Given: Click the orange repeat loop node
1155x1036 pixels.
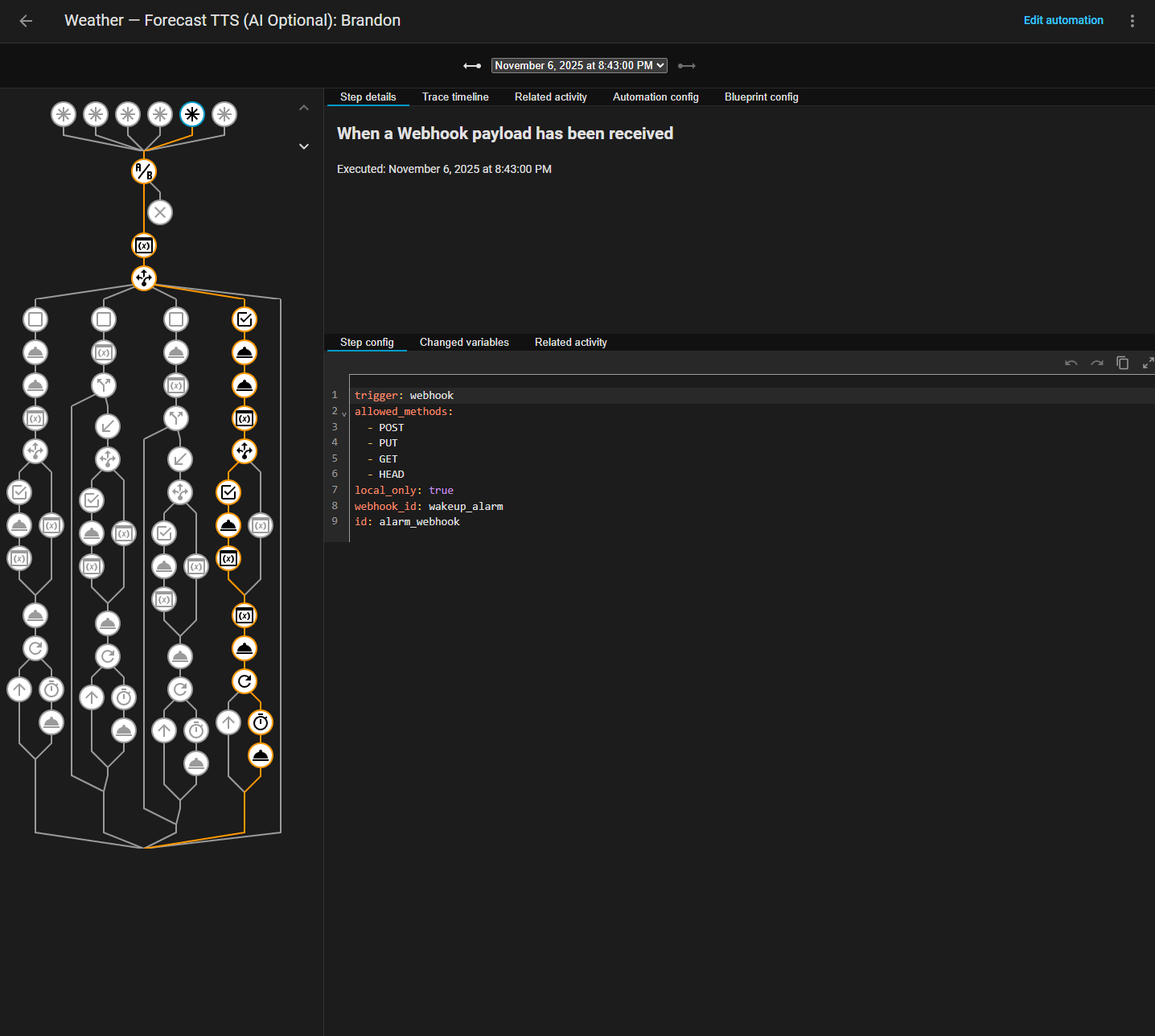Looking at the screenshot, I should [x=245, y=681].
